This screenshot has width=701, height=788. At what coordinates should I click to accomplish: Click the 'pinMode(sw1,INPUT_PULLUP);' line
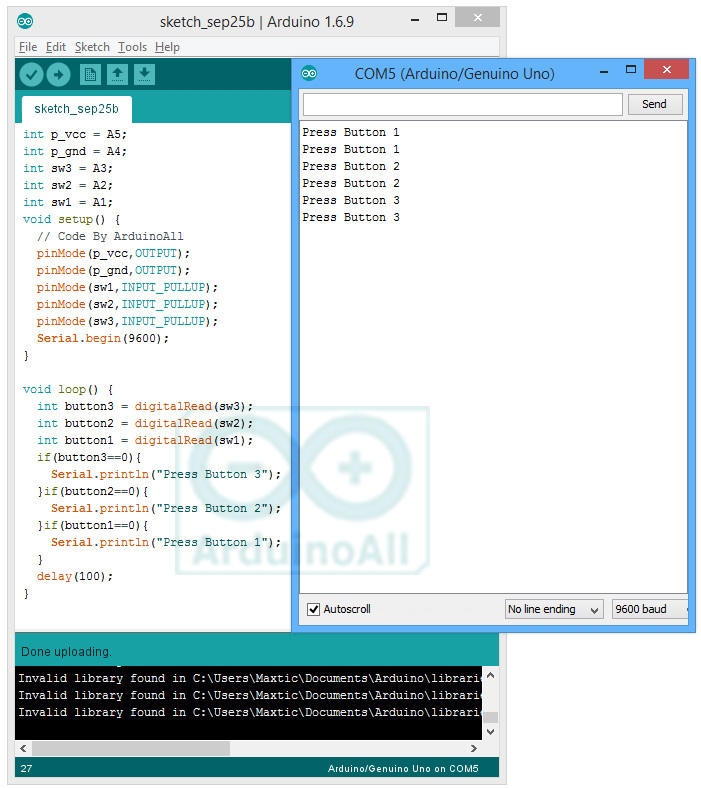[x=127, y=287]
